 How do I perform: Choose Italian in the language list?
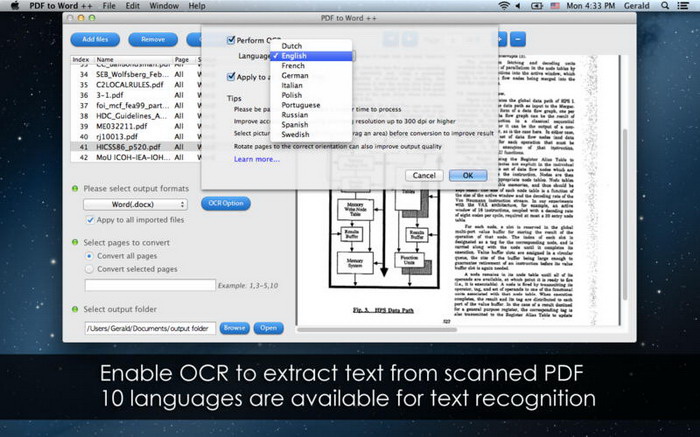(311, 85)
